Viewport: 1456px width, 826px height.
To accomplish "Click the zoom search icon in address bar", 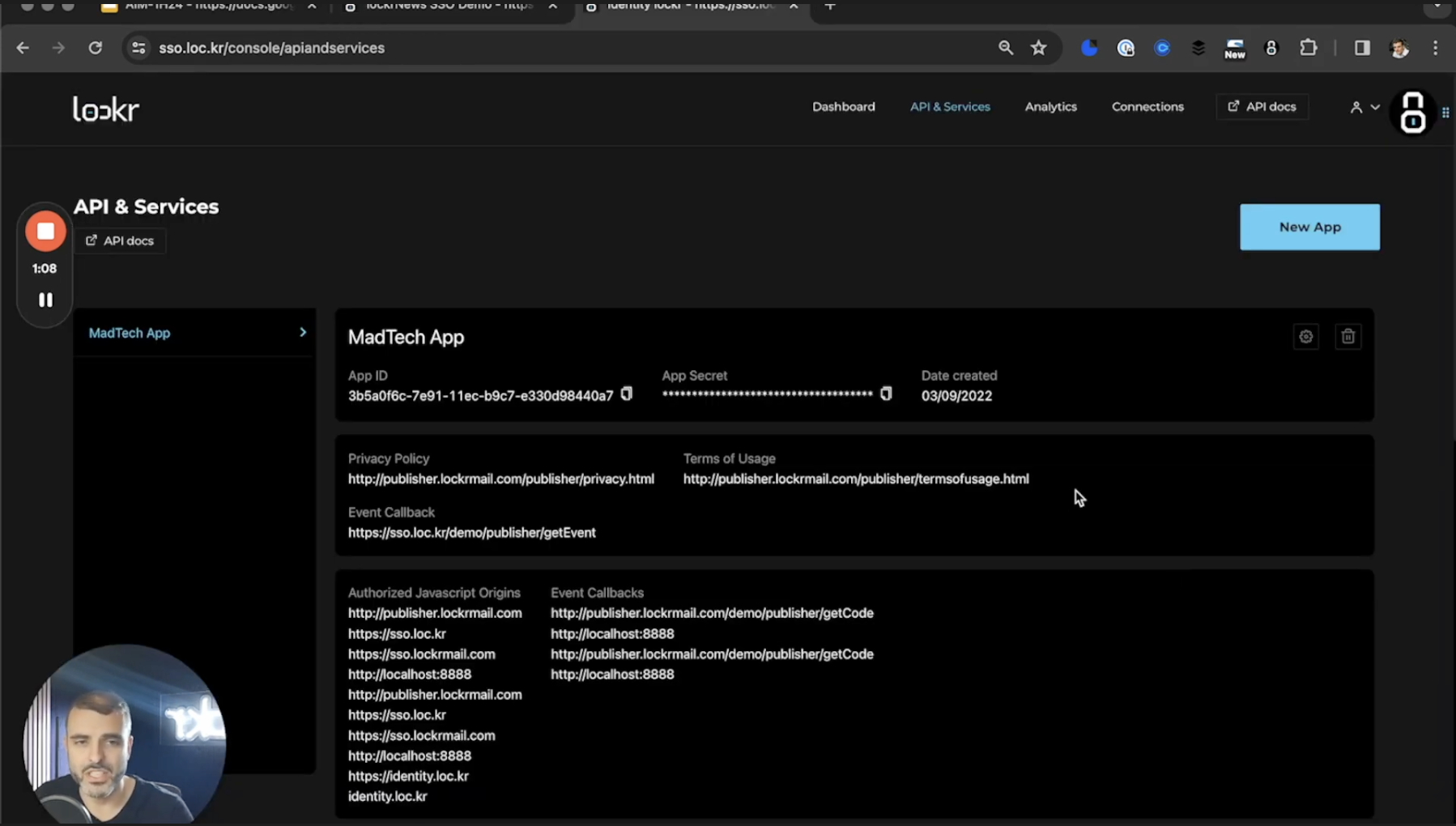I will tap(1005, 48).
